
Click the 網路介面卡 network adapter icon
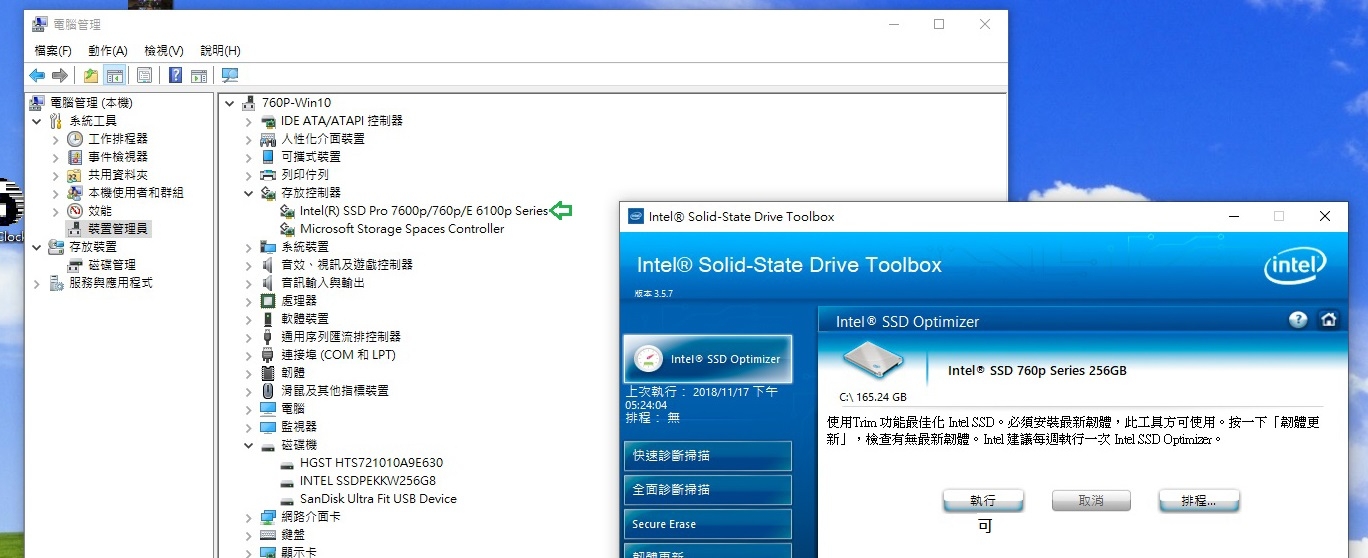(x=268, y=517)
